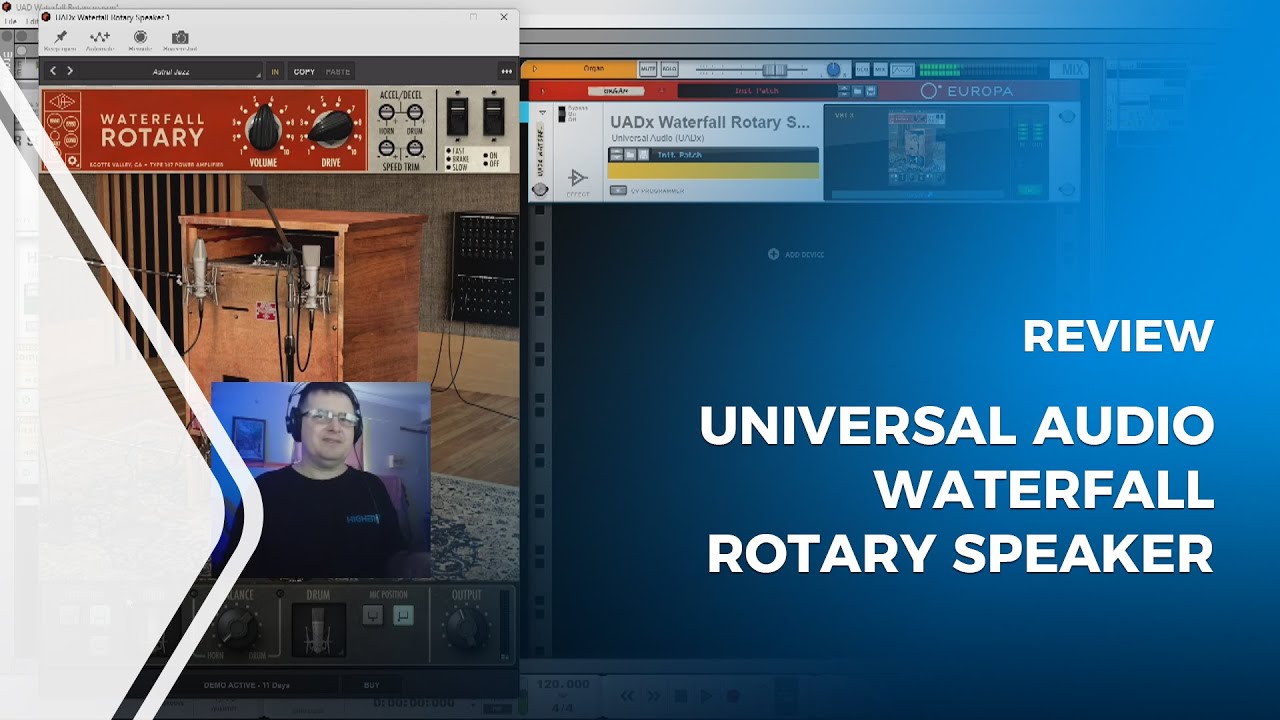Click the MIX label on the channel strip

pos(1073,69)
